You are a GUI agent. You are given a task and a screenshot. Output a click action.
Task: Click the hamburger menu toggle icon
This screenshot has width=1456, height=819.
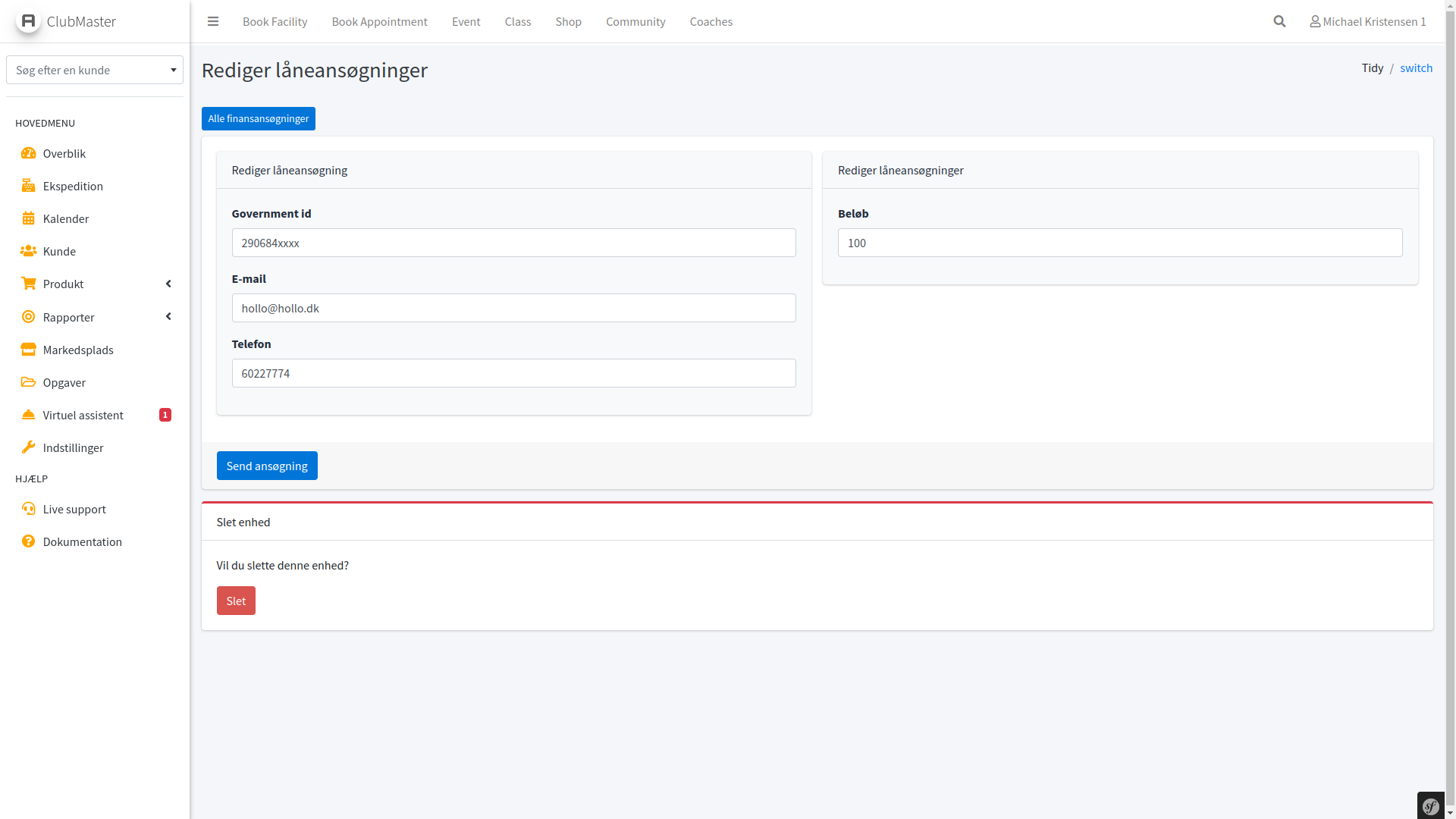[213, 21]
